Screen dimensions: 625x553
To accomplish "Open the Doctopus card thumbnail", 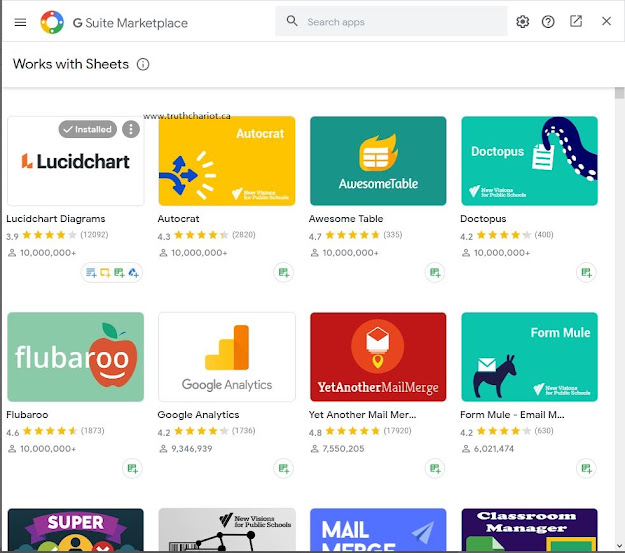I will (x=529, y=161).
